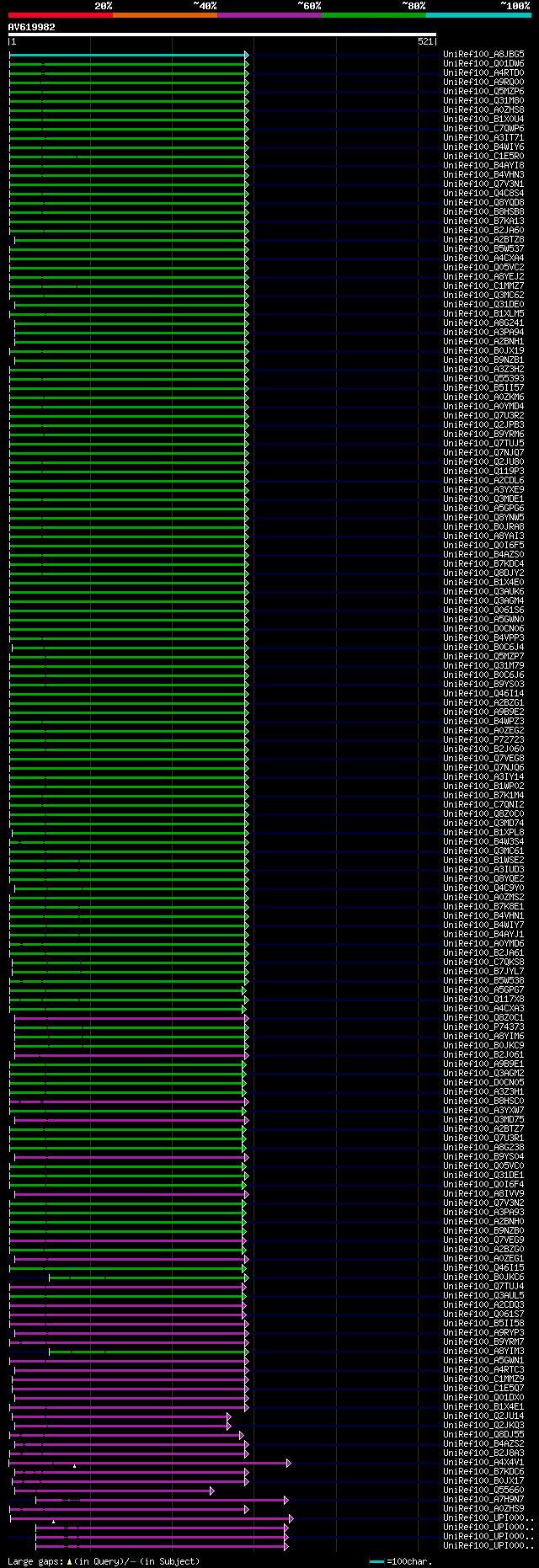Select the label UniRef100_A2BTZ8
539x1568 pixels.
pos(483,239)
